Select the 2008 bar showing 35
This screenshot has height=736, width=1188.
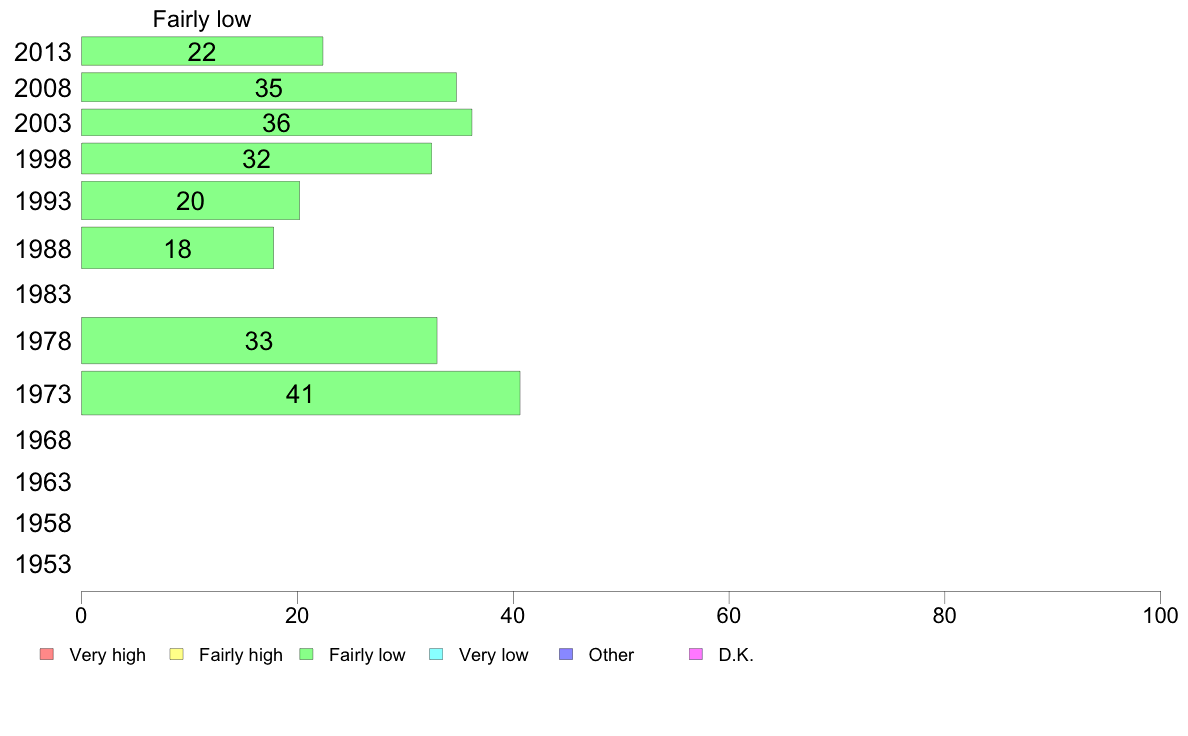(x=269, y=87)
